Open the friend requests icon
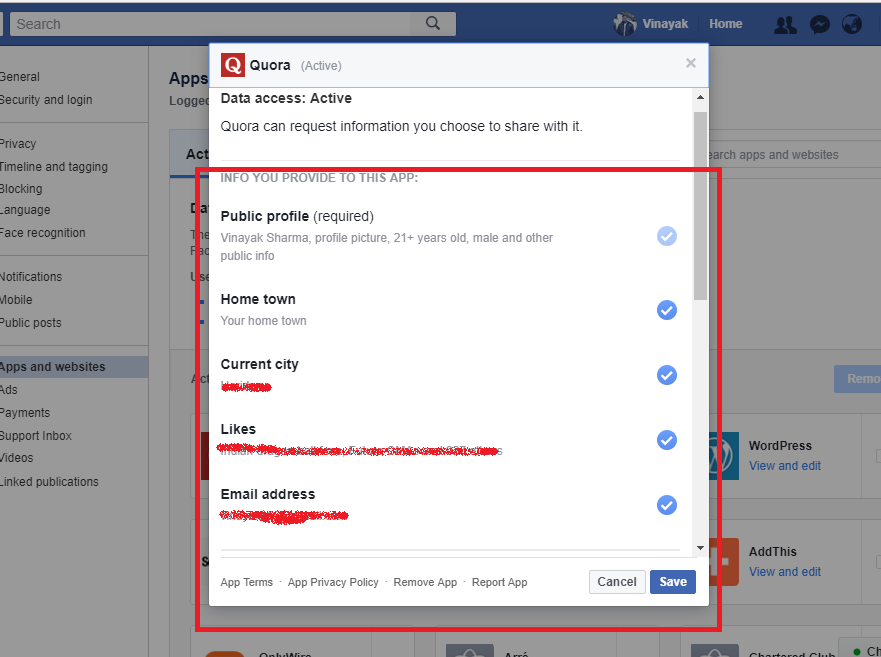The height and width of the screenshot is (657, 881). pos(785,24)
